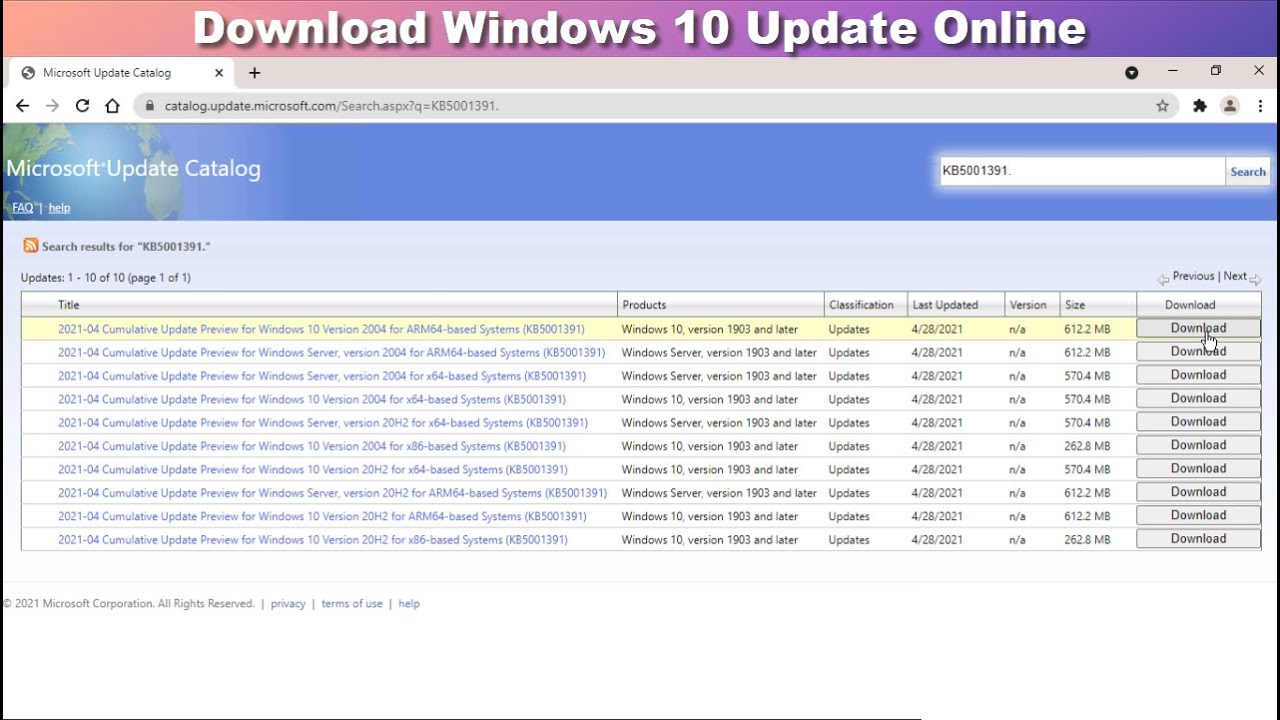Open the help link in footer
The width and height of the screenshot is (1280, 720).
point(409,604)
